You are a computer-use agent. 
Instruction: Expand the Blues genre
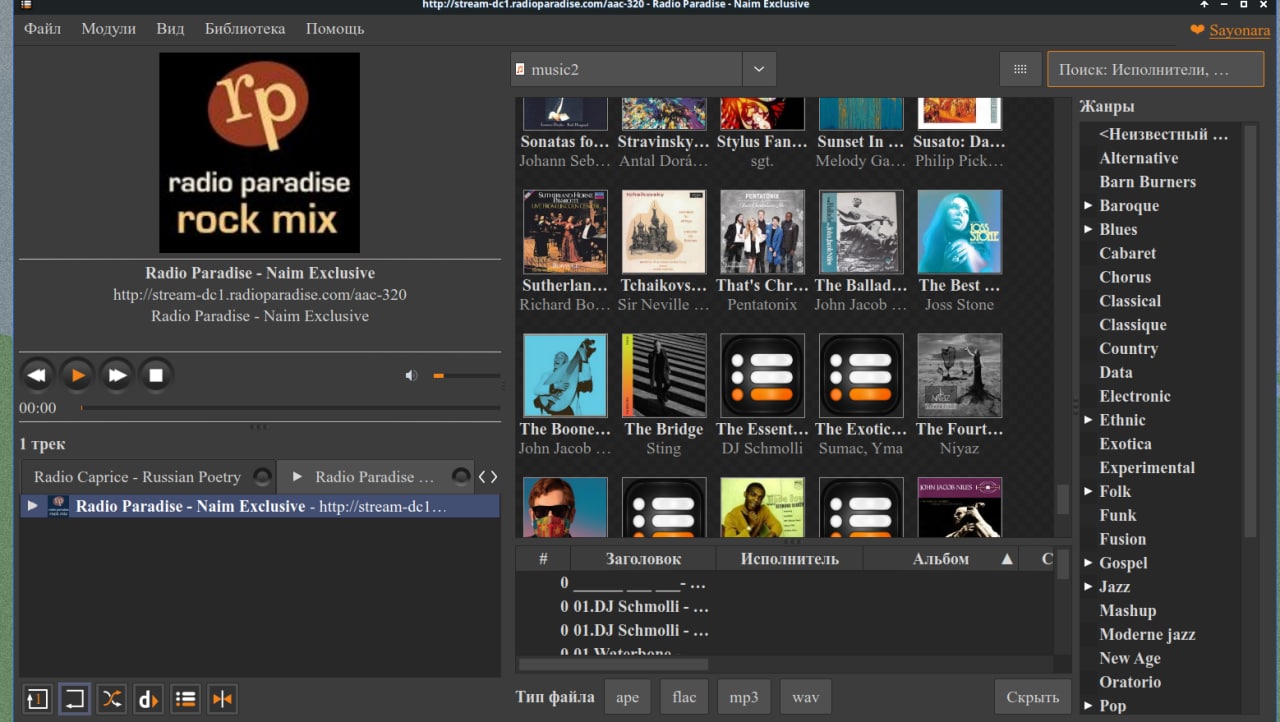point(1088,230)
